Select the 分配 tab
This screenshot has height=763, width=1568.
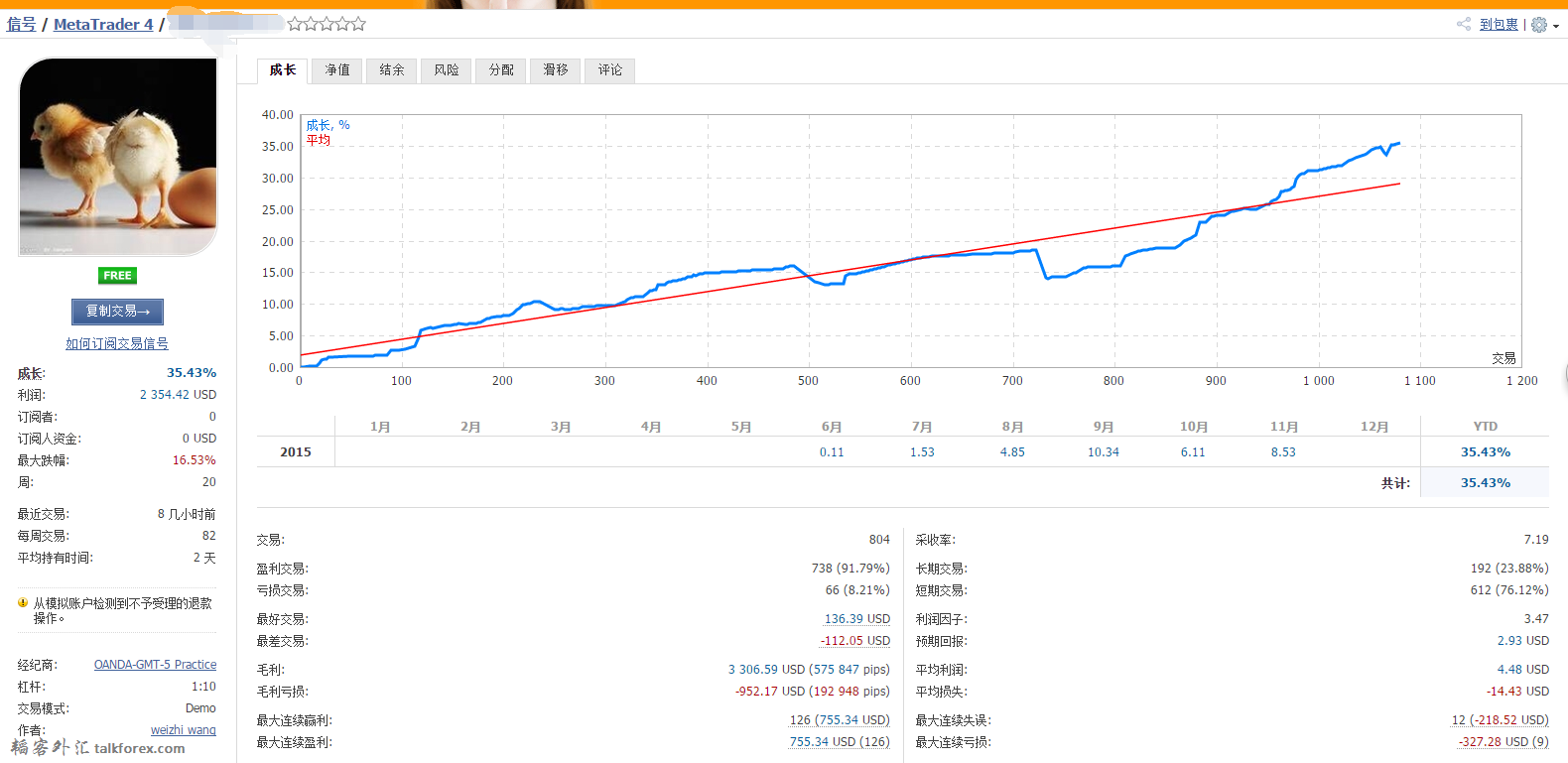pos(501,70)
